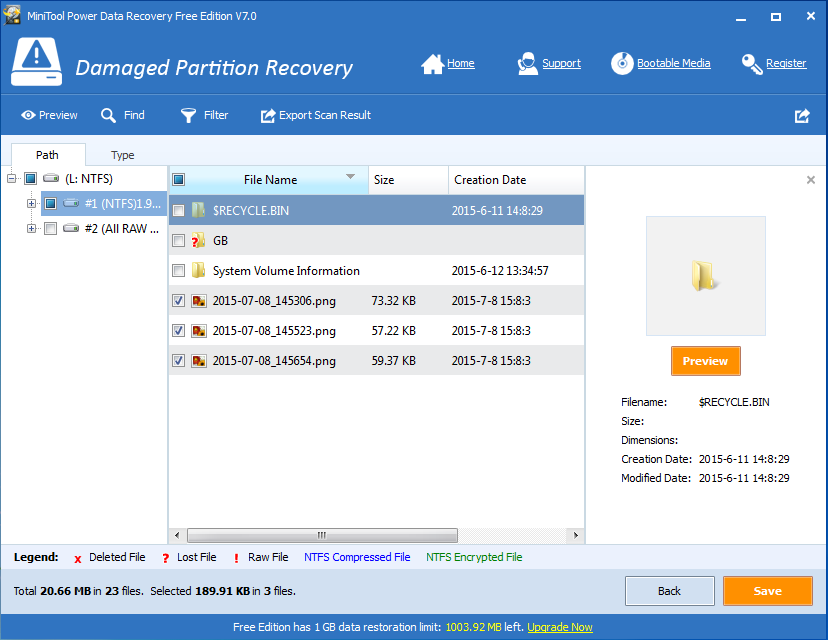Click the $RECYCLE.BIN folder icon
The width and height of the screenshot is (828, 640).
coord(199,210)
